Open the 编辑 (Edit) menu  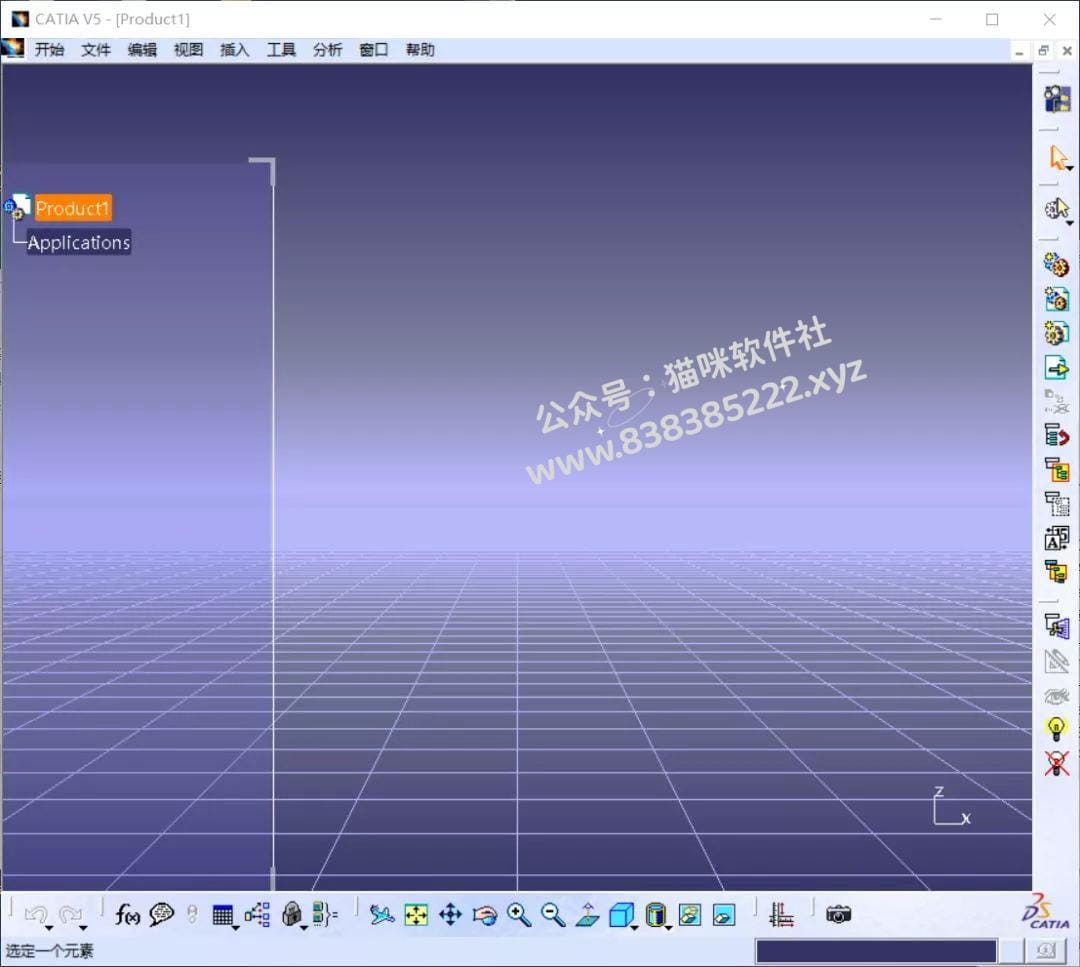pyautogui.click(x=142, y=50)
